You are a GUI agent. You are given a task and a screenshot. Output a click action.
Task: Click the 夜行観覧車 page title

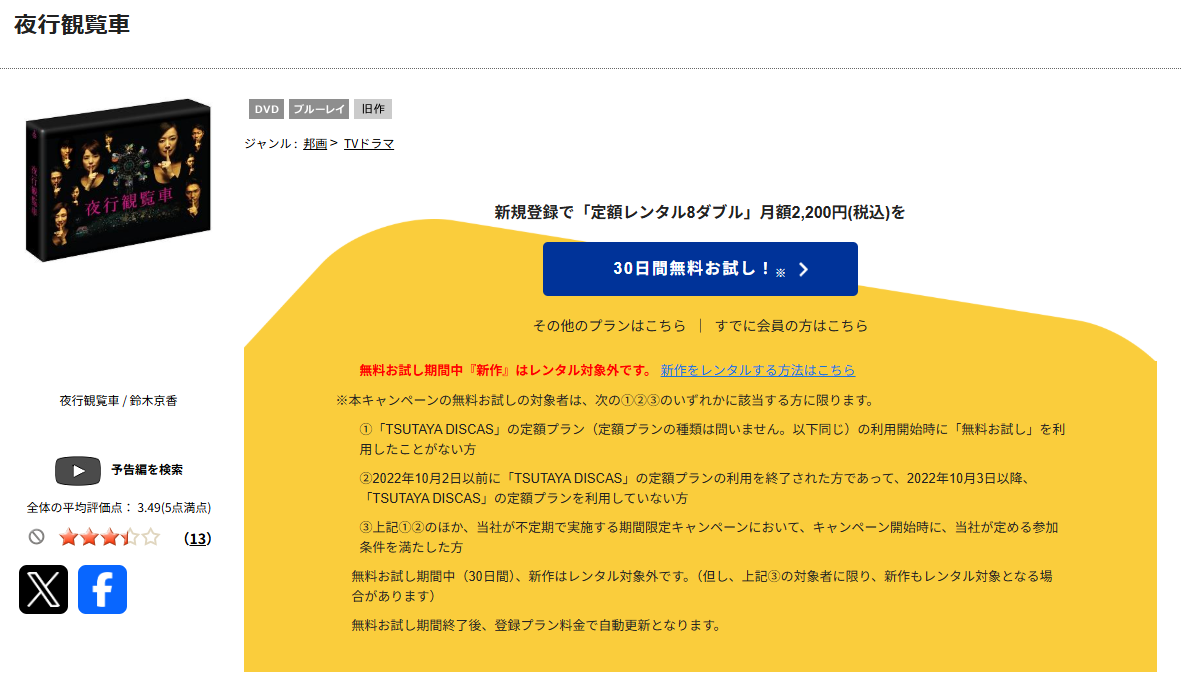pos(72,24)
